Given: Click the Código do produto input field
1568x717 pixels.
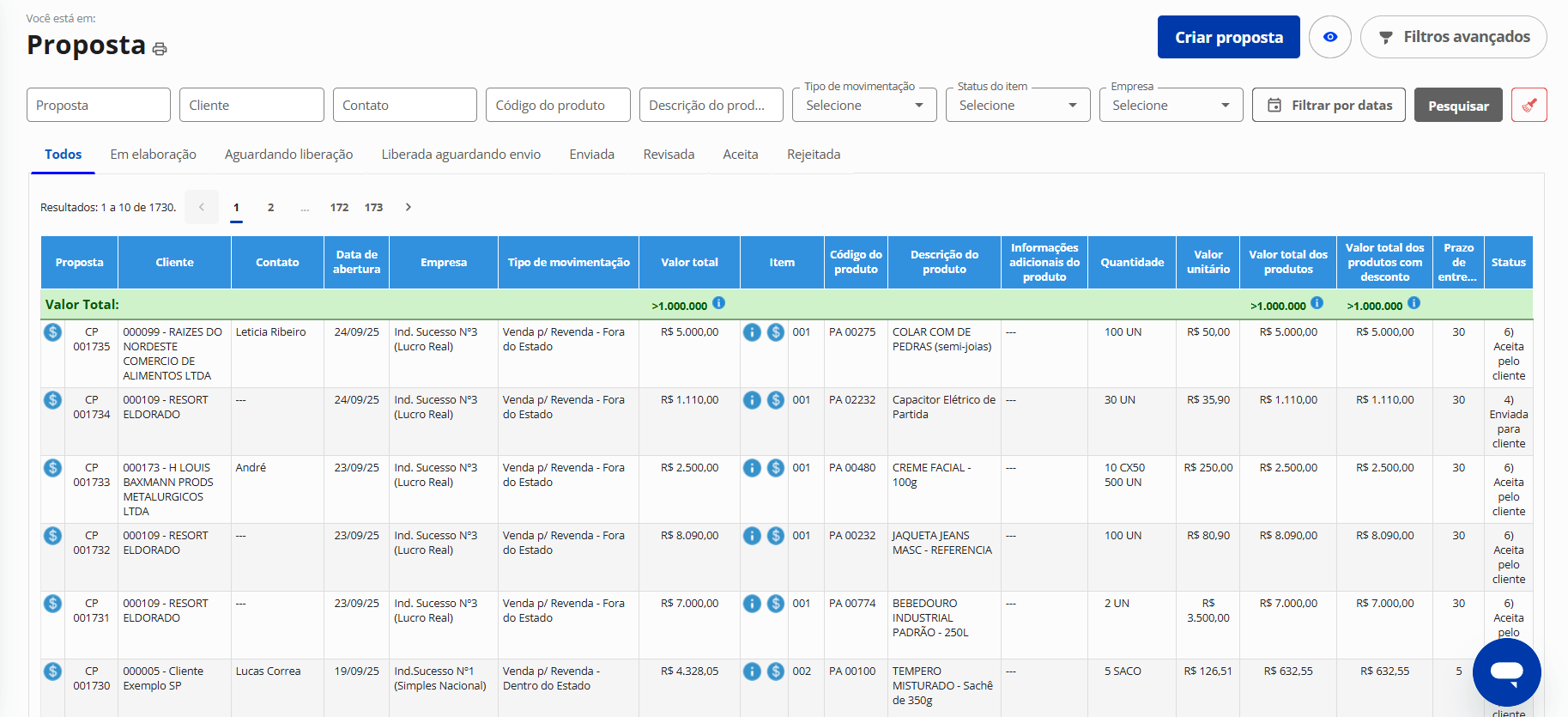Looking at the screenshot, I should click(557, 105).
